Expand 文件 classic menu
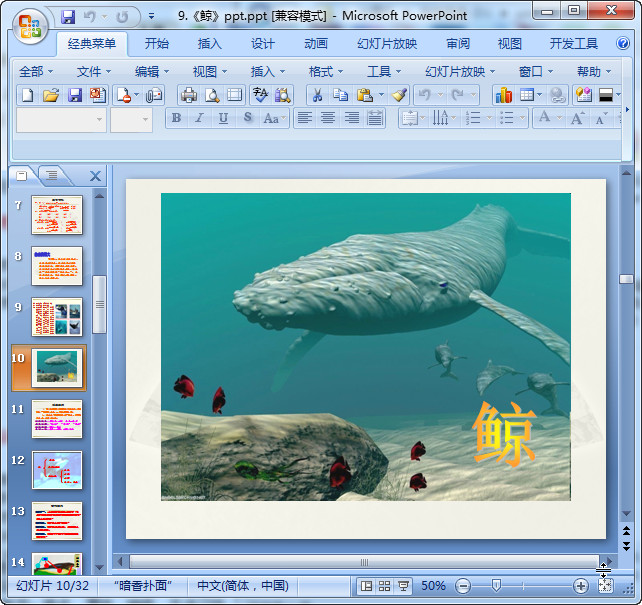This screenshot has height=605, width=642. pos(94,72)
